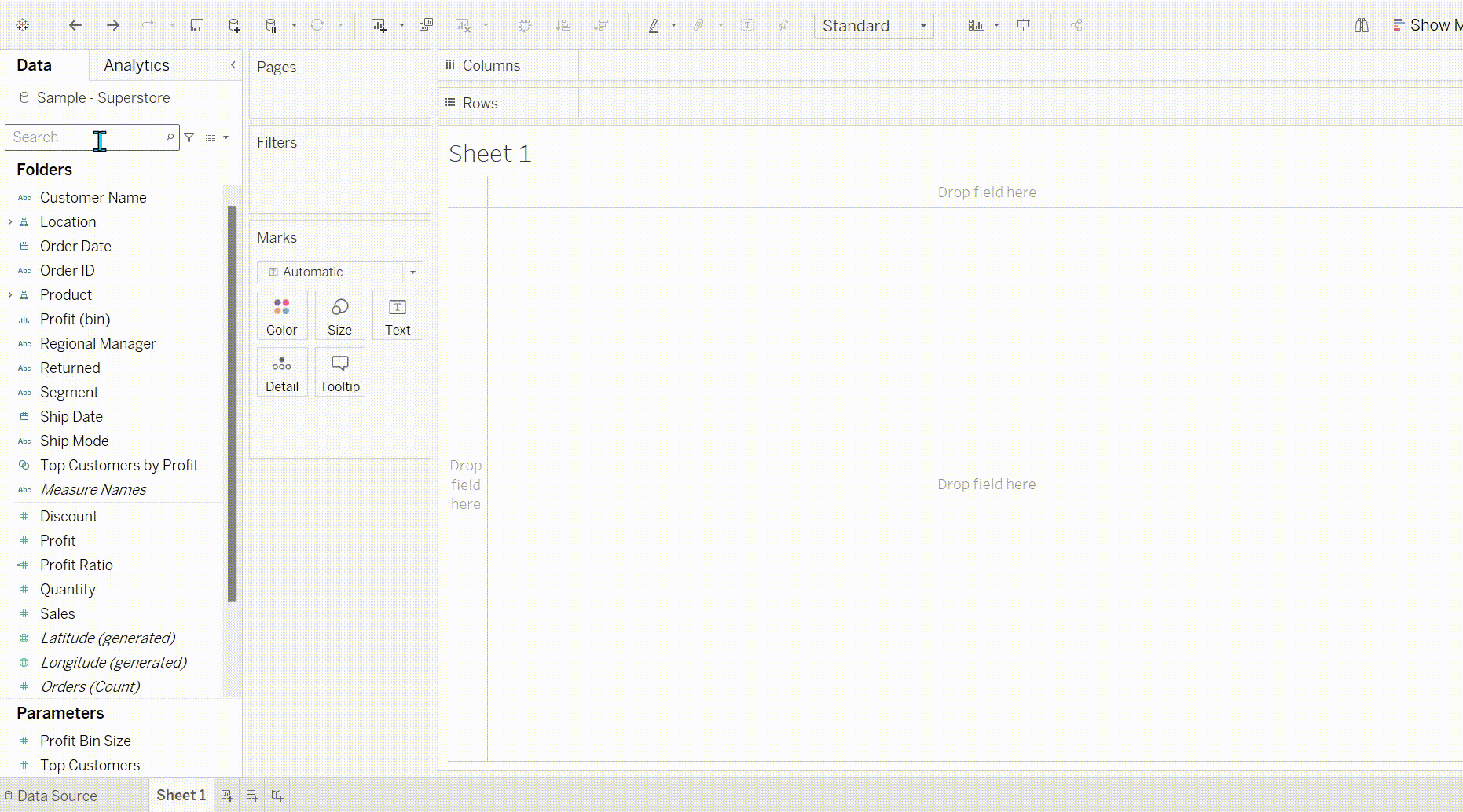Click the Size card in Marks

coord(339,316)
